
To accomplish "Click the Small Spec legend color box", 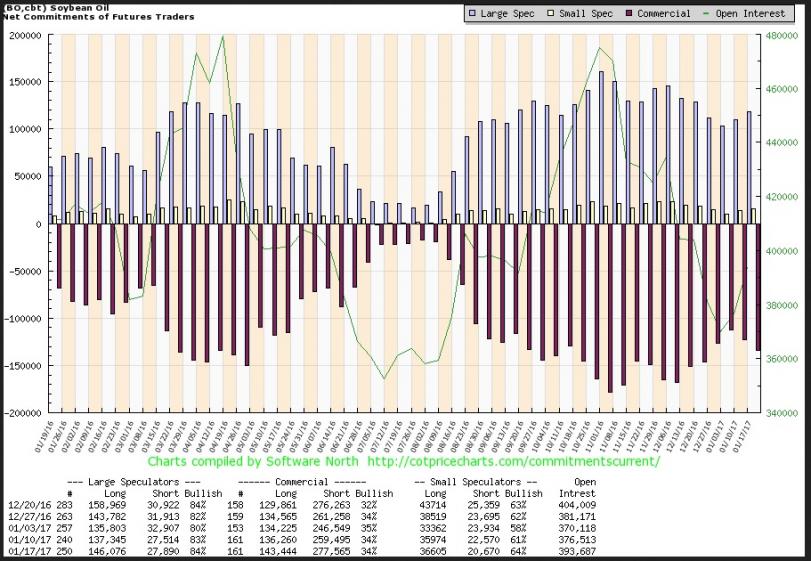I will coord(553,14).
